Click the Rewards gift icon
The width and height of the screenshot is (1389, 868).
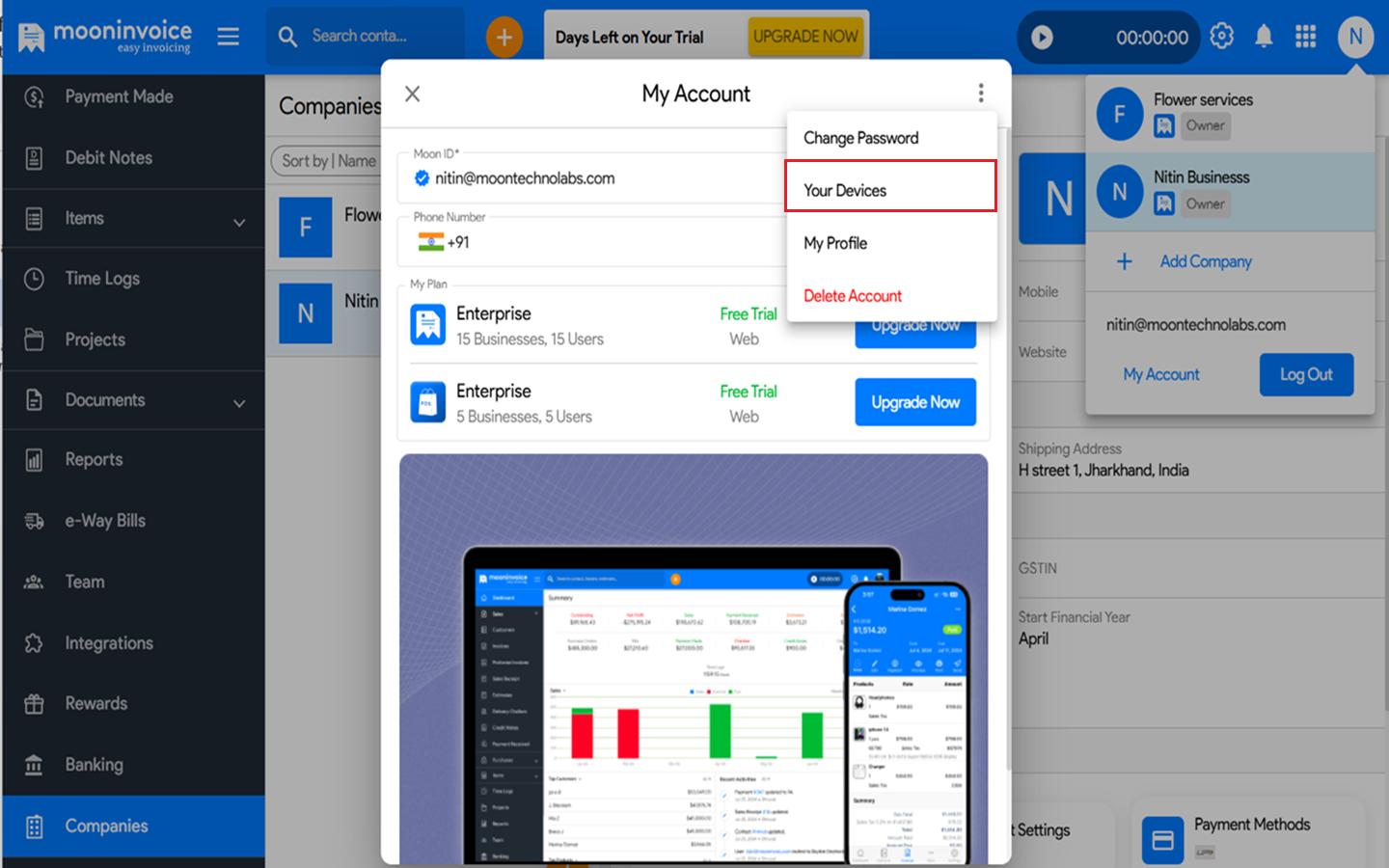tap(34, 704)
